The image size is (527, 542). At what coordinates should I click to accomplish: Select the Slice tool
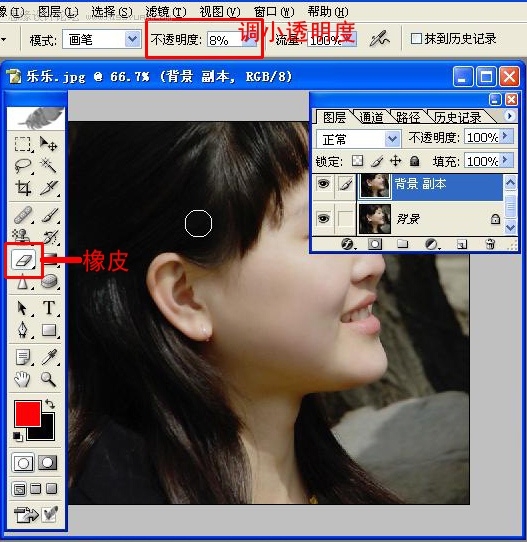48,188
